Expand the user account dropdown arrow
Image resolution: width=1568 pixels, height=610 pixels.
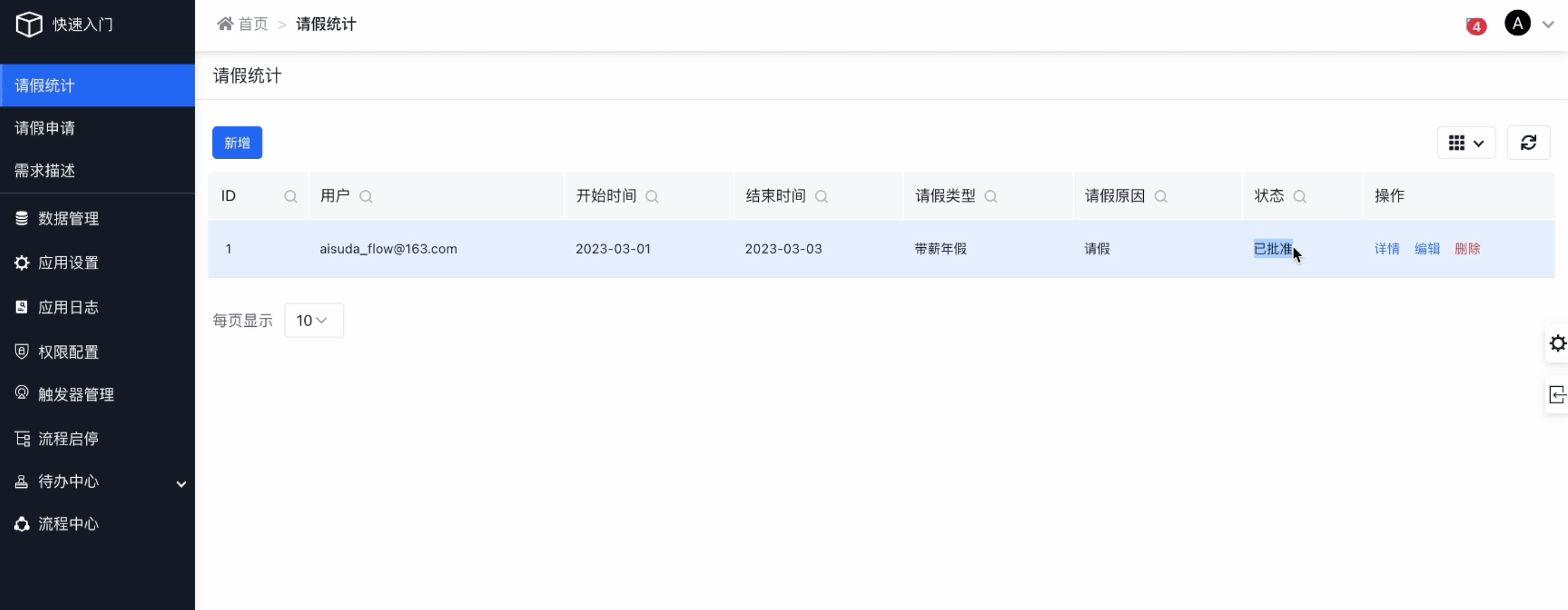[x=1548, y=24]
